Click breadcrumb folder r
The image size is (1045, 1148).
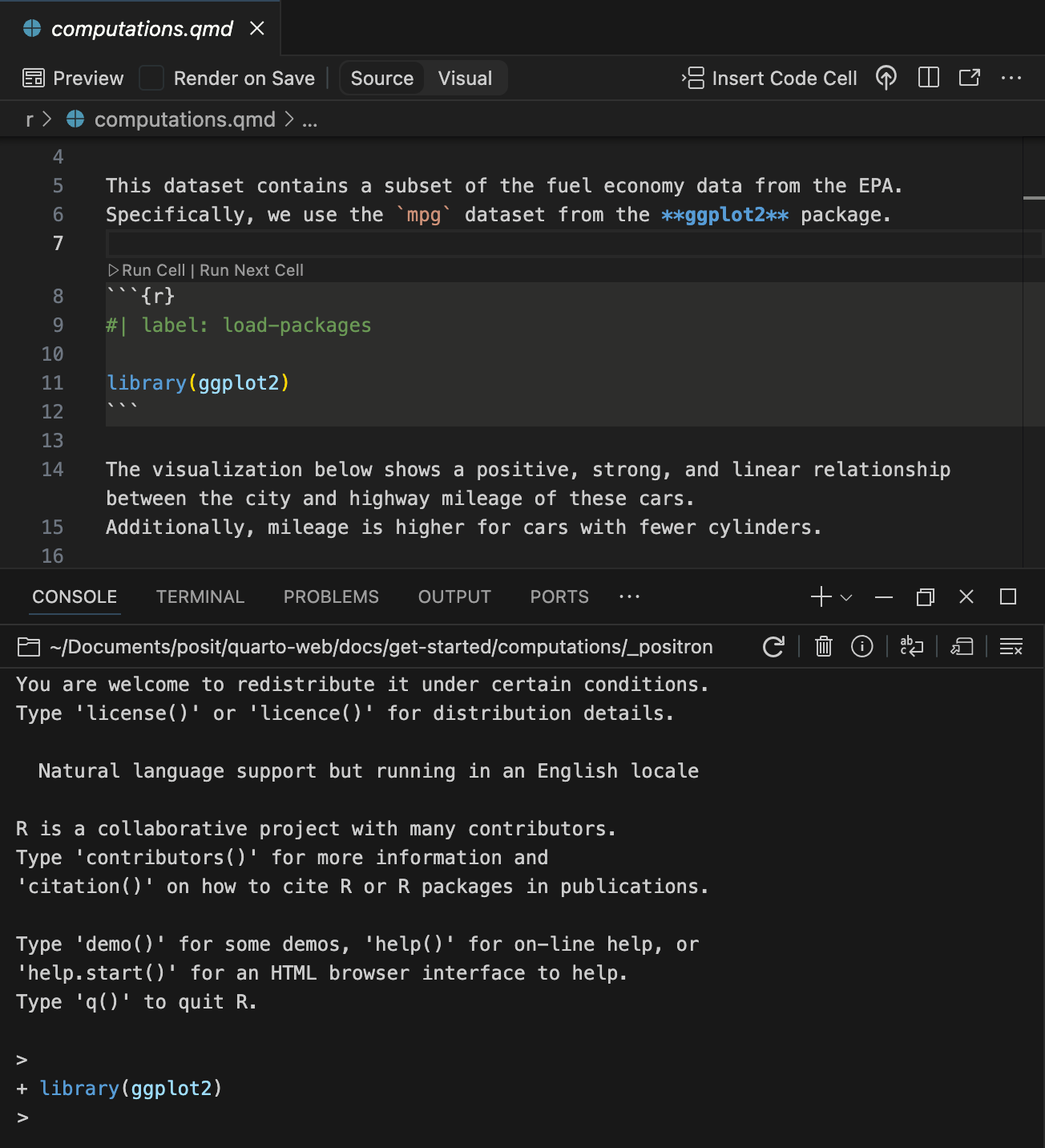click(x=30, y=120)
